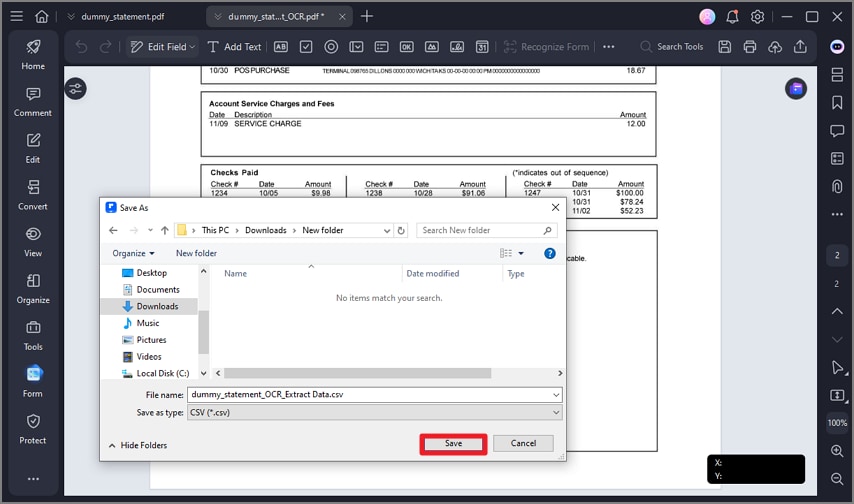The height and width of the screenshot is (504, 854).
Task: Open the Convert tool in sidebar
Action: 33,196
